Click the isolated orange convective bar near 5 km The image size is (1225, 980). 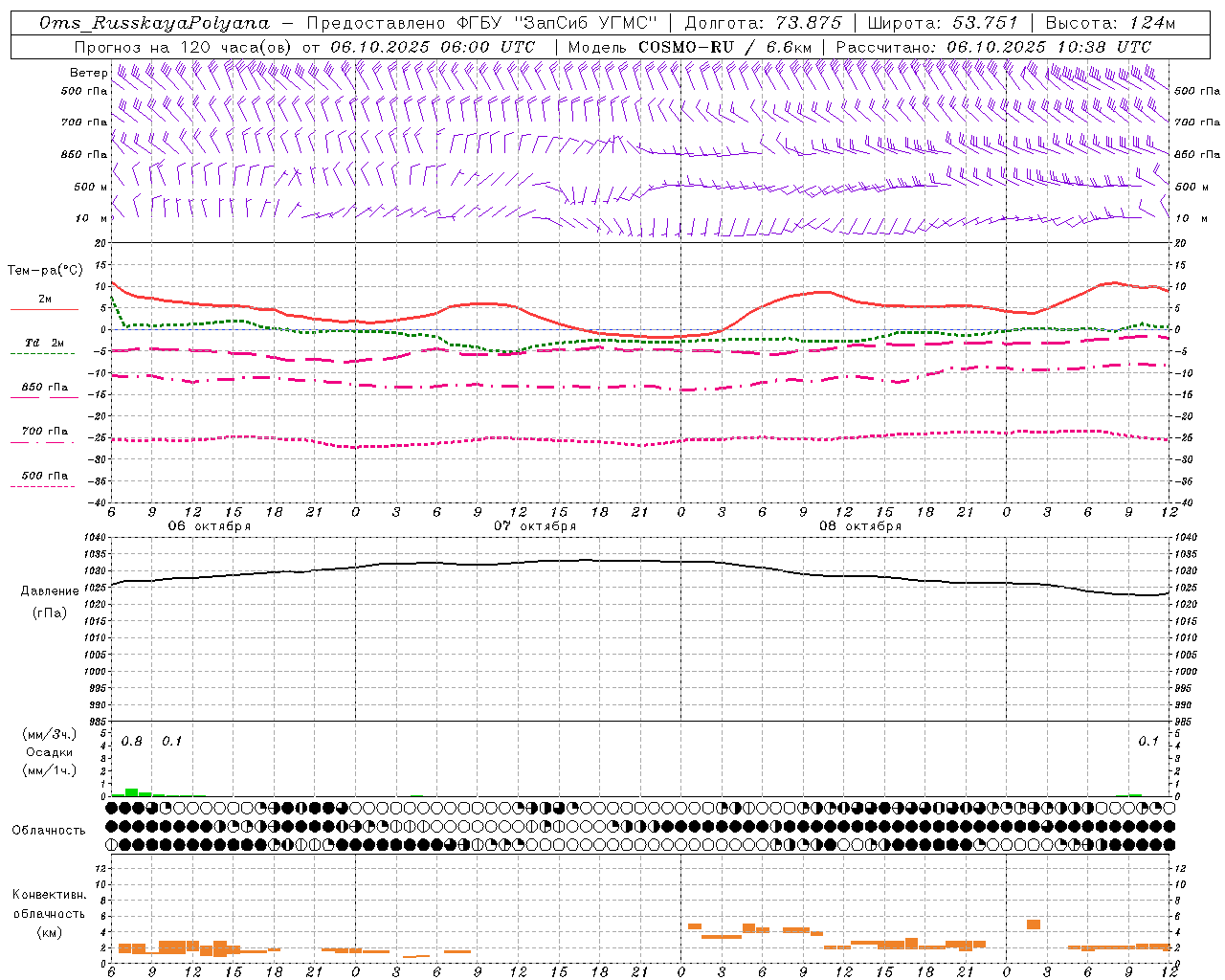pos(1034,924)
